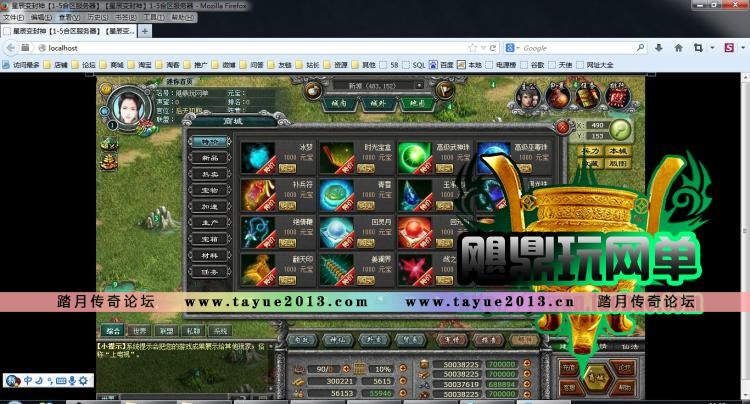Open the 工具 menu

click(154, 17)
